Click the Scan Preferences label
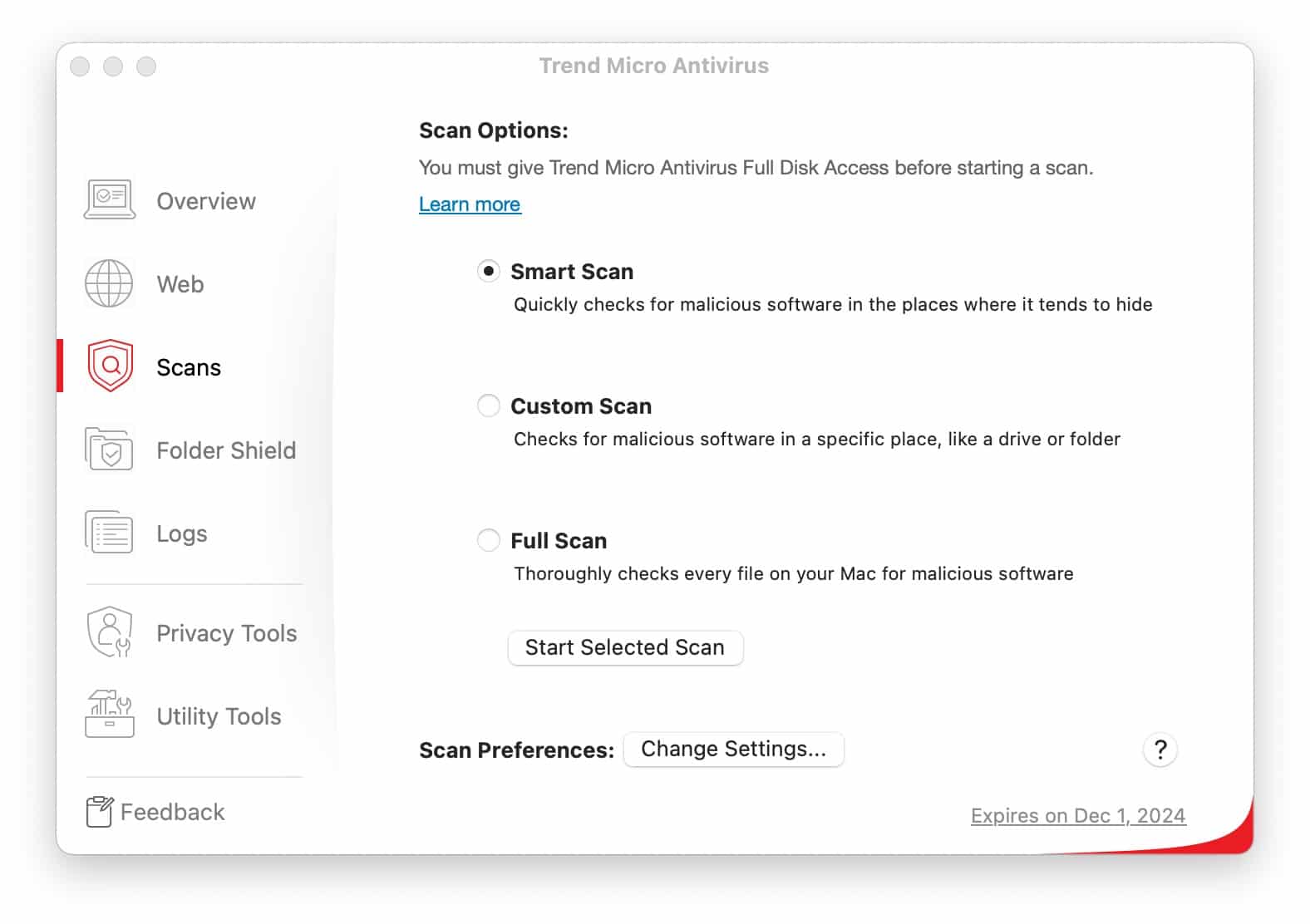This screenshot has height=924, width=1310. tap(516, 750)
